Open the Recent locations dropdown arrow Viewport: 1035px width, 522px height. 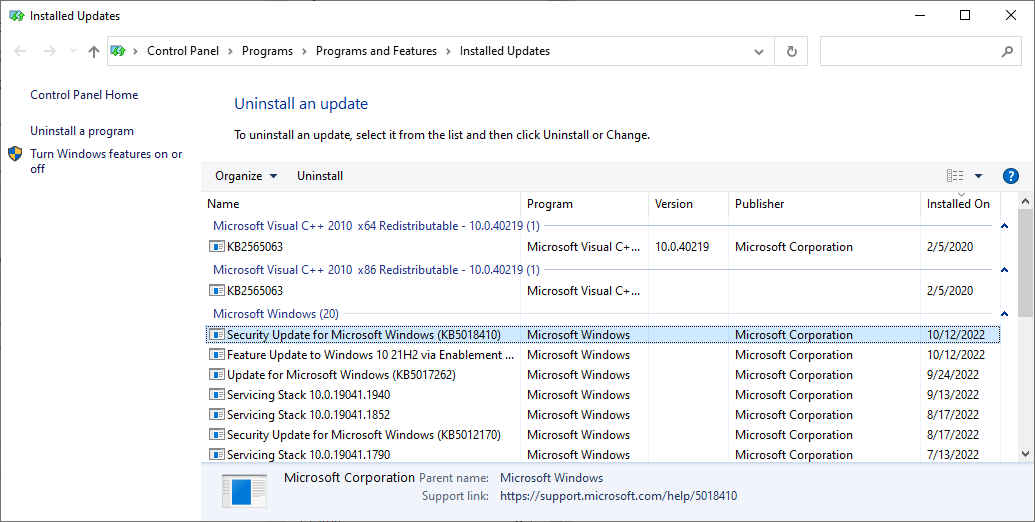point(73,51)
